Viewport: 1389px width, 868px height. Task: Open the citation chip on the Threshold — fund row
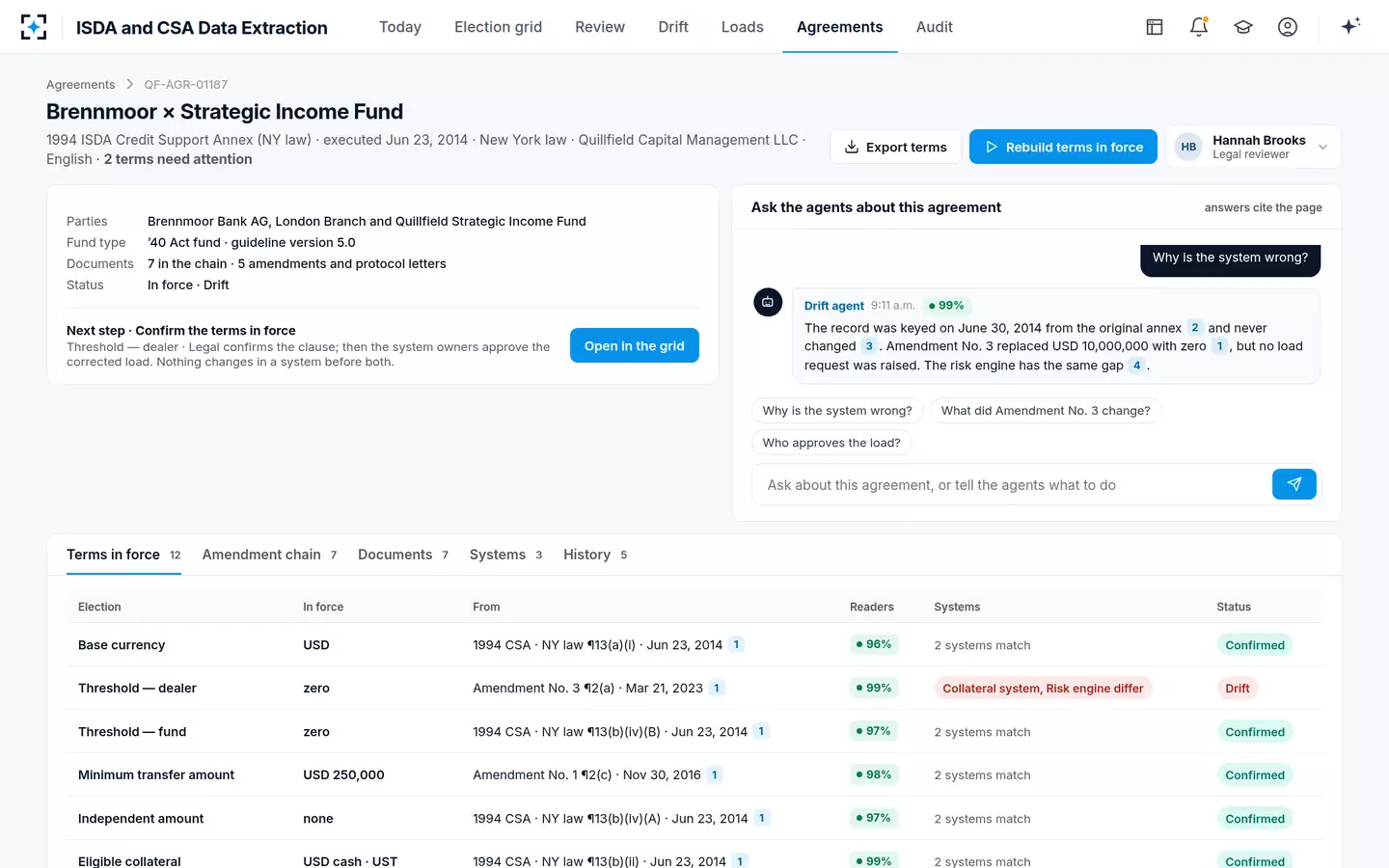(761, 732)
